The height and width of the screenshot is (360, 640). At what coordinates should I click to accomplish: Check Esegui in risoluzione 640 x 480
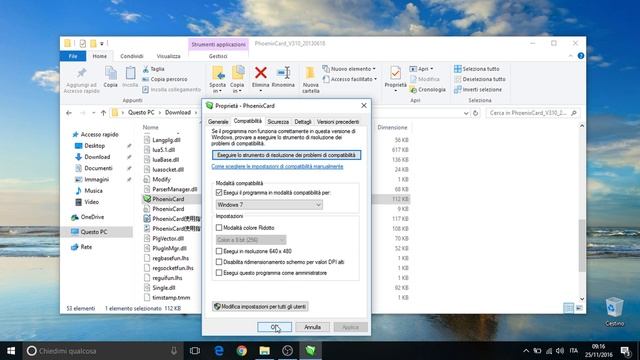tap(219, 251)
